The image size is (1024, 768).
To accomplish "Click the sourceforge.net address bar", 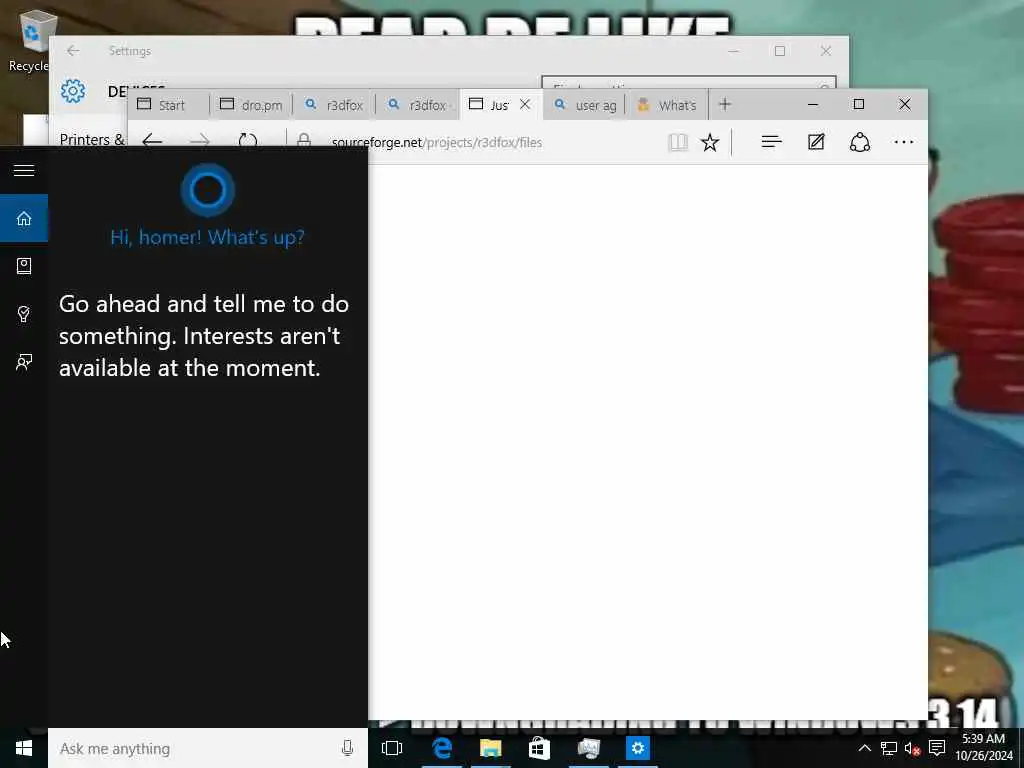I will [x=436, y=142].
